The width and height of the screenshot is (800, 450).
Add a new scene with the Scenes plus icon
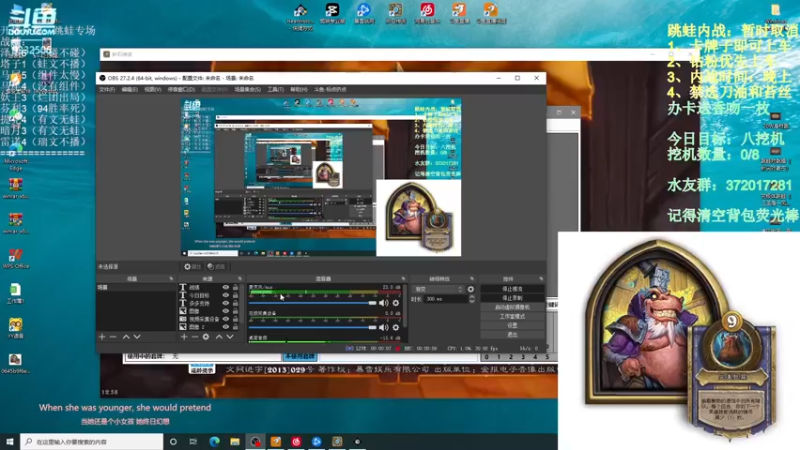102,337
